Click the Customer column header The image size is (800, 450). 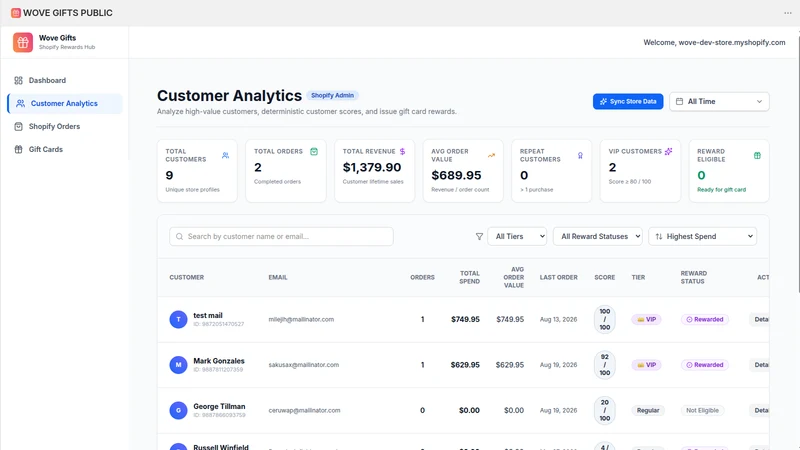pyautogui.click(x=187, y=278)
